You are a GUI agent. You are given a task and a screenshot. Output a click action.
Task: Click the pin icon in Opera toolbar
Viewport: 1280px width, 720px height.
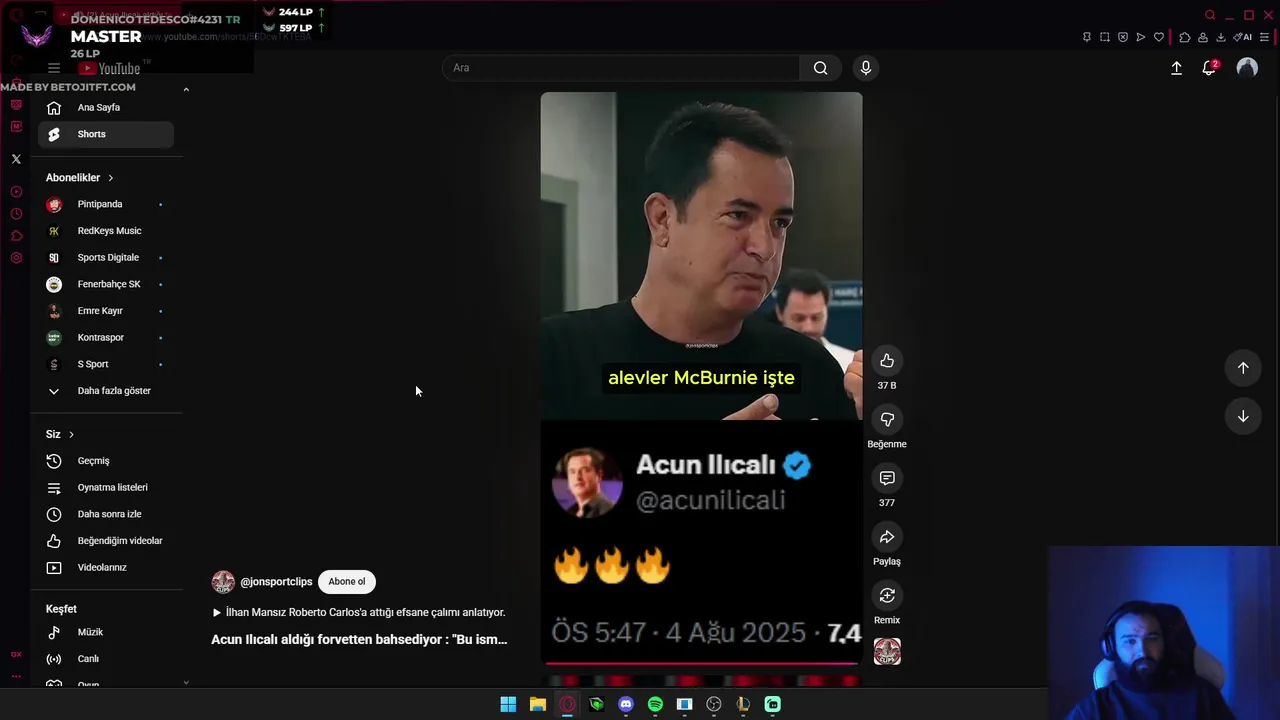pyautogui.click(x=1087, y=37)
